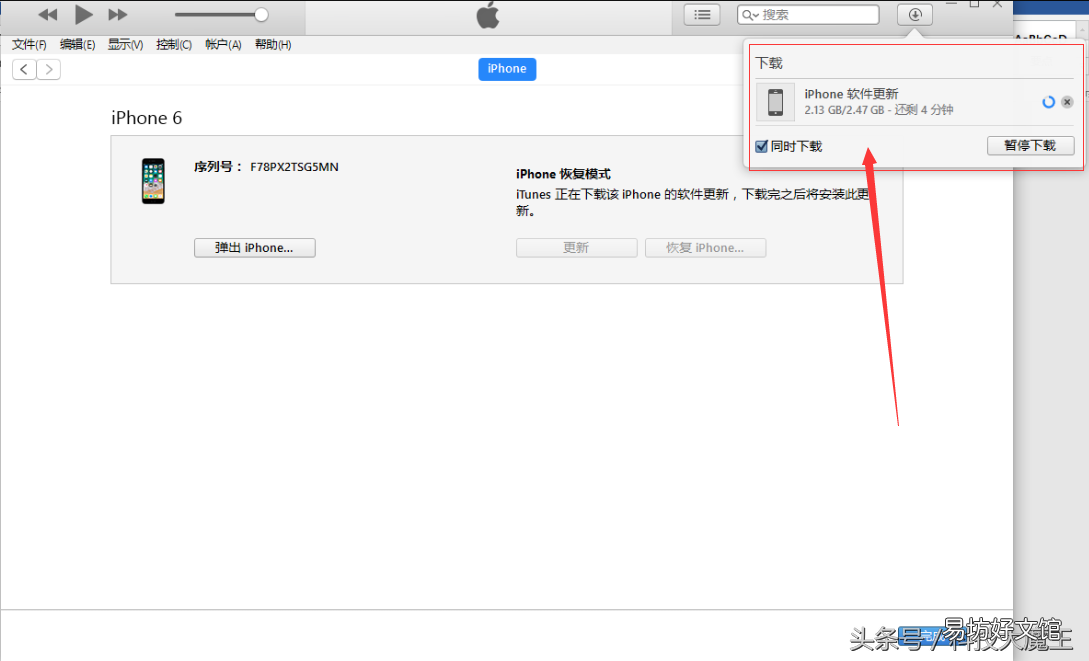The width and height of the screenshot is (1089, 661).
Task: Click the iPhone 6 title text
Action: 147,118
